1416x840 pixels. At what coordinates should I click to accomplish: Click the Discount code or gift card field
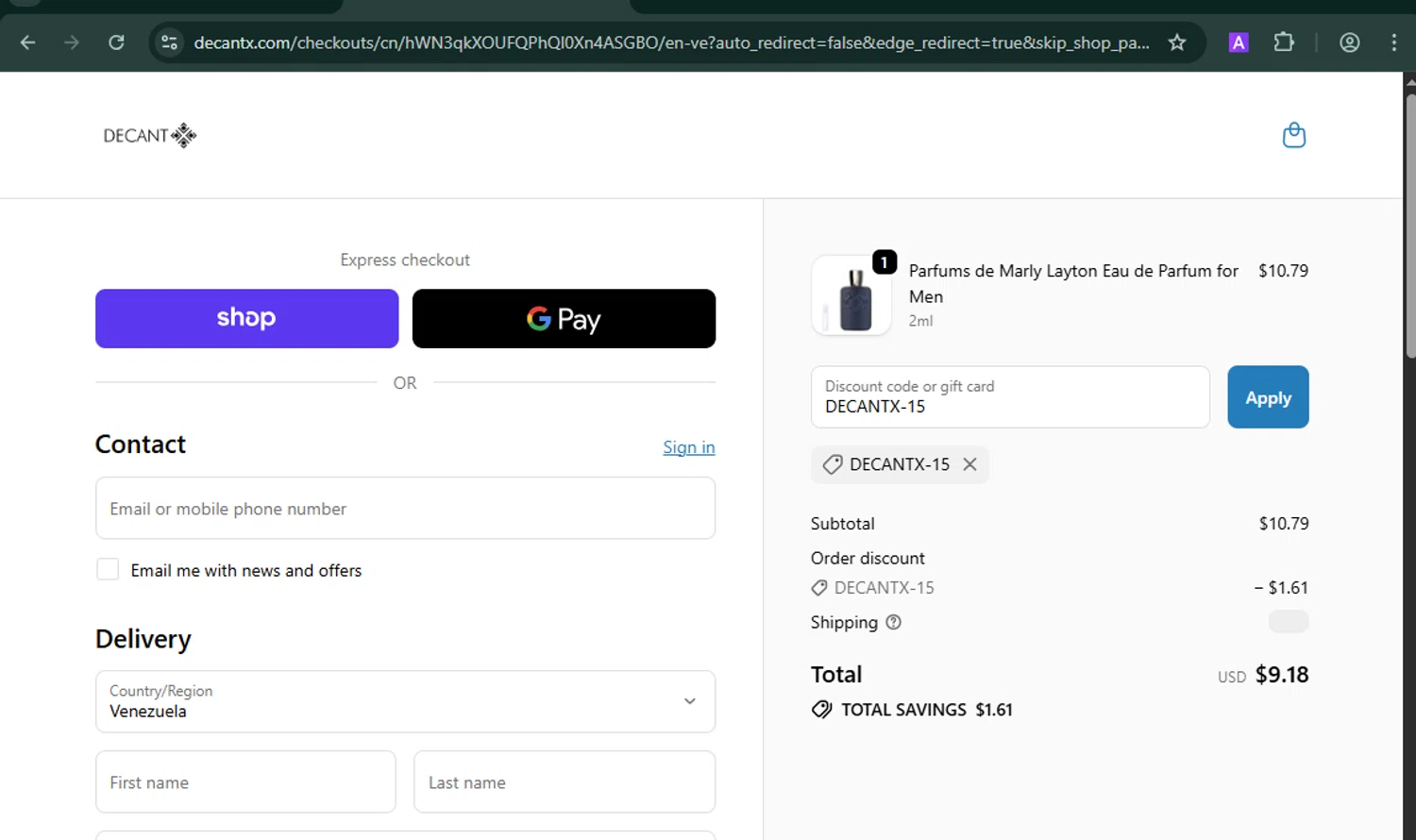pos(1010,396)
